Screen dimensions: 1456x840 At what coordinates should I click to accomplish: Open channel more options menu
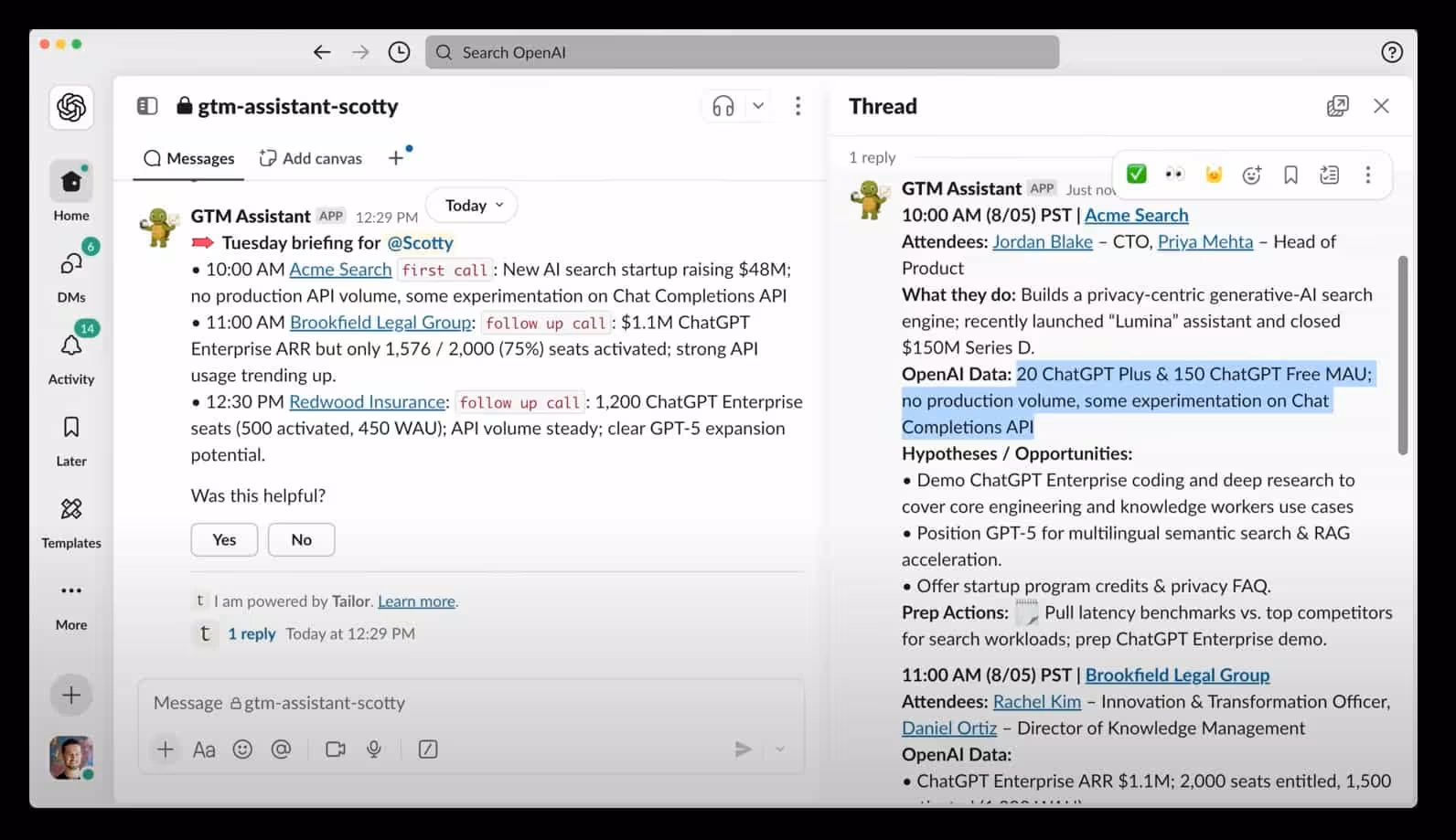click(798, 106)
